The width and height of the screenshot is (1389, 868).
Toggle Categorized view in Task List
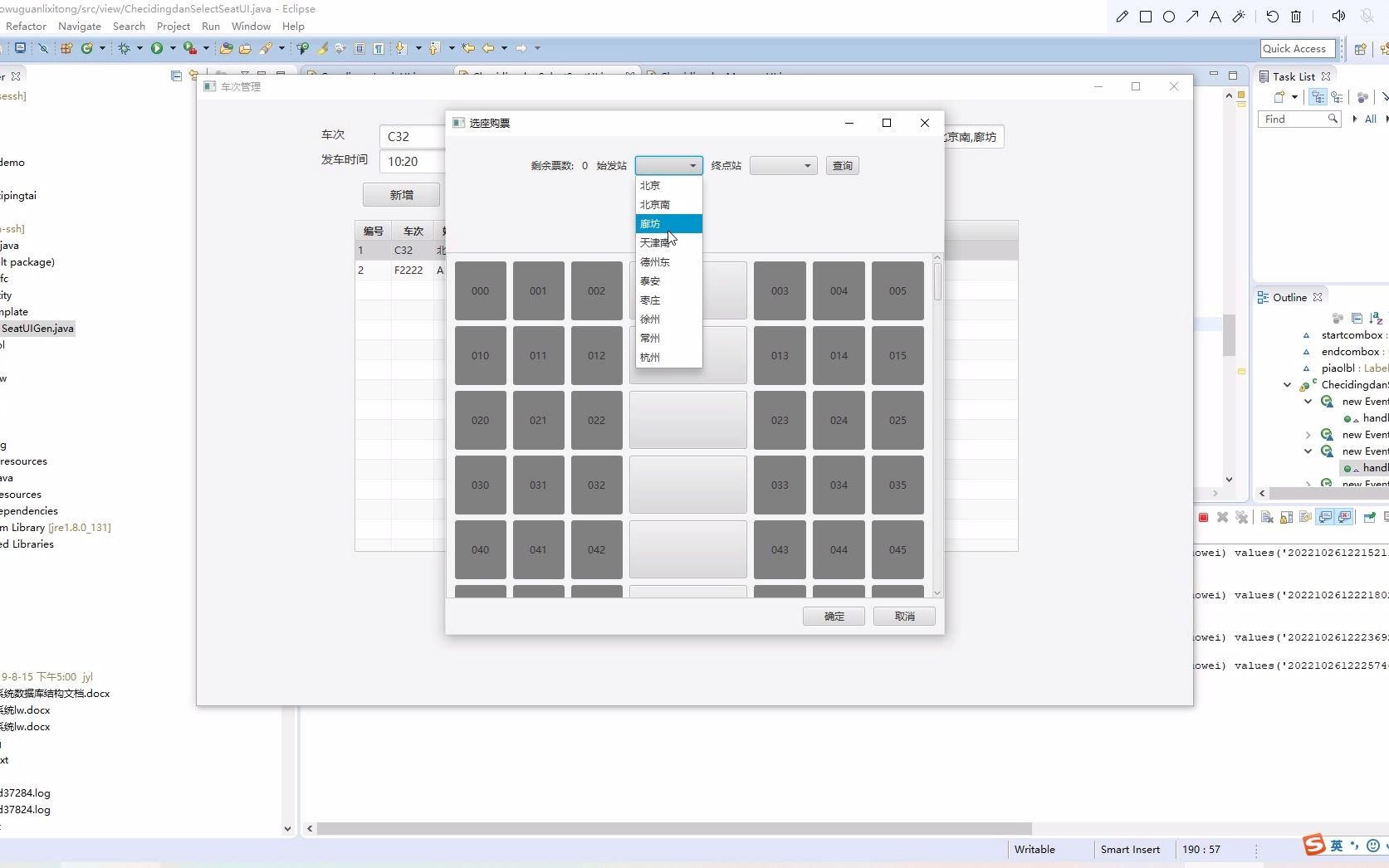(1318, 97)
